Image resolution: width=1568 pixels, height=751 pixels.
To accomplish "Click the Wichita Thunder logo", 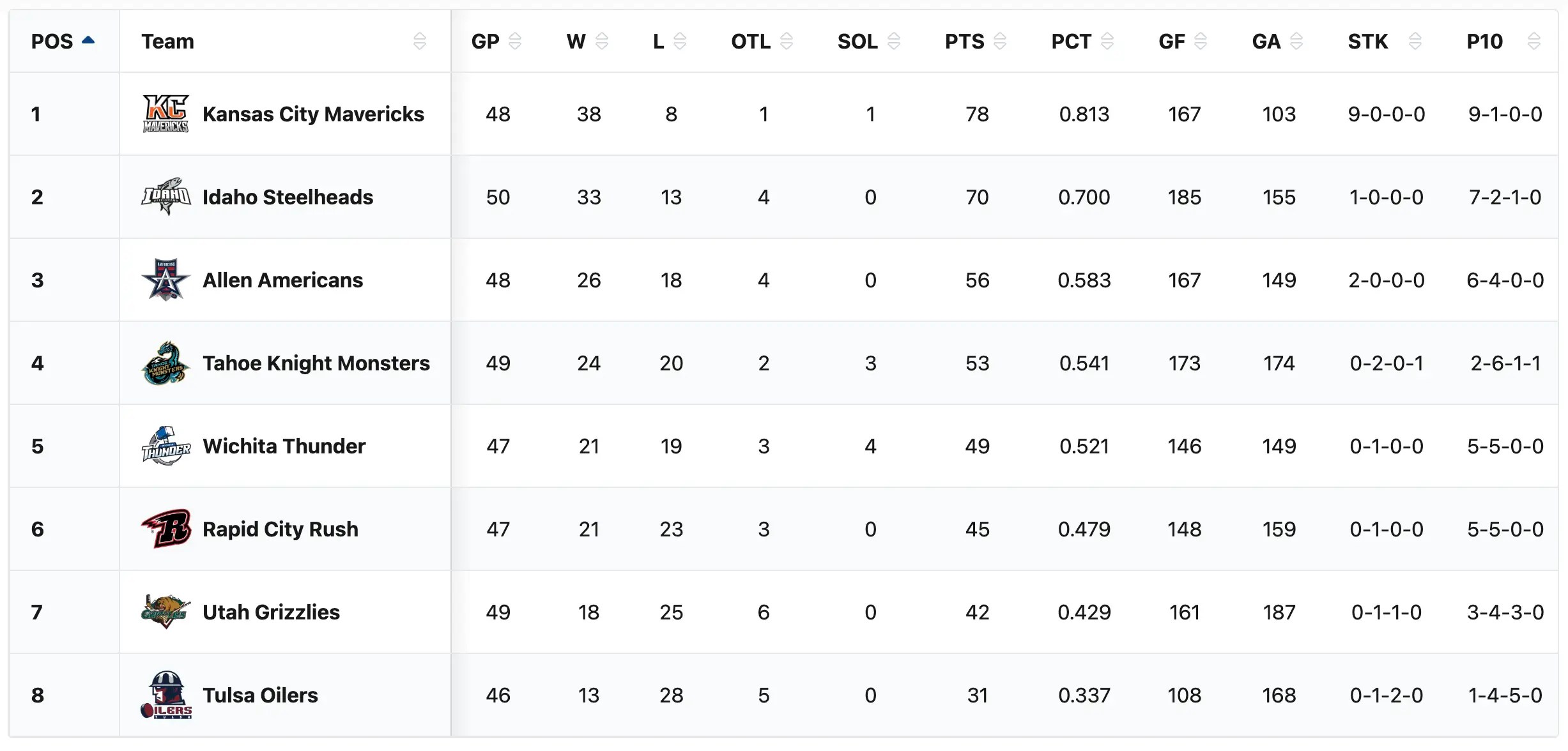I will tap(165, 446).
